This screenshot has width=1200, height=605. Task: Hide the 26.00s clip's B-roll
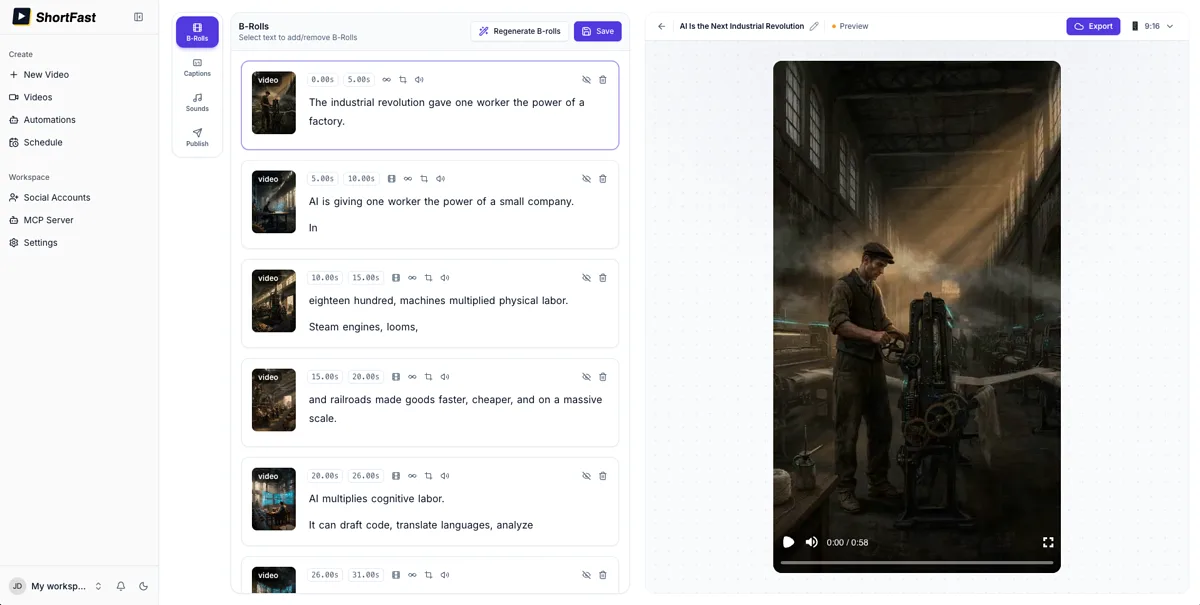click(586, 575)
